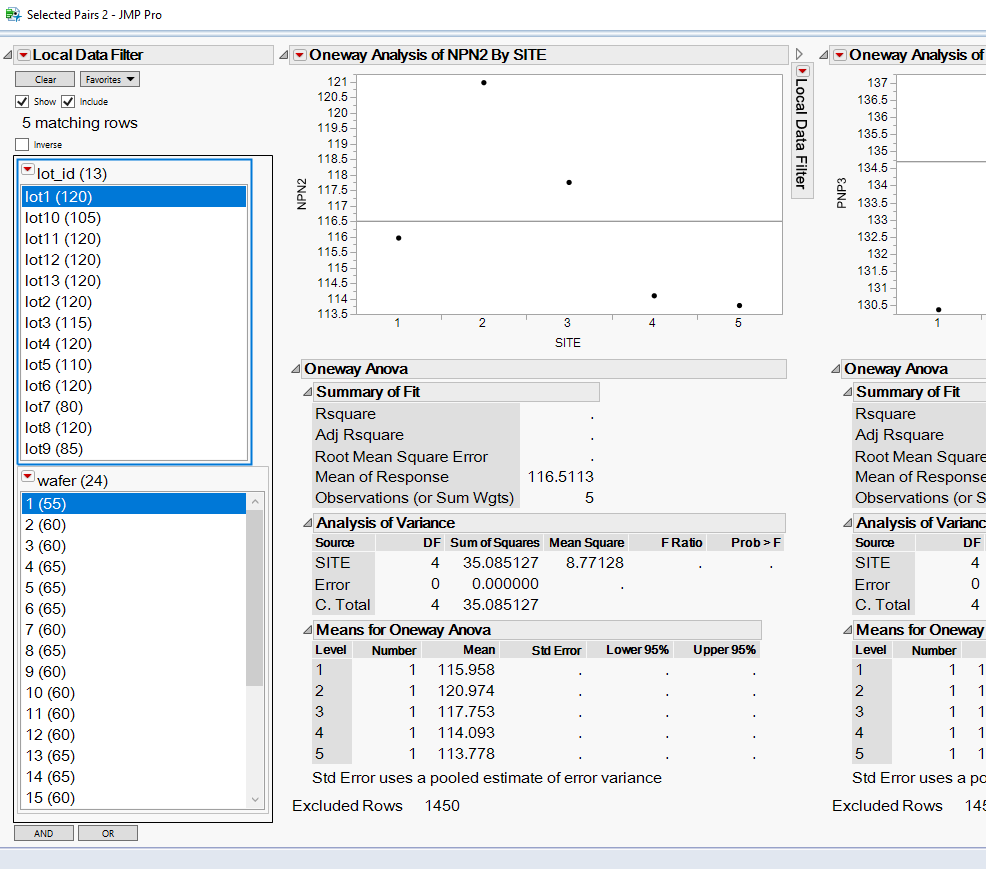Click the wafer list scrollbar down arrow
986x869 pixels.
pyautogui.click(x=255, y=799)
